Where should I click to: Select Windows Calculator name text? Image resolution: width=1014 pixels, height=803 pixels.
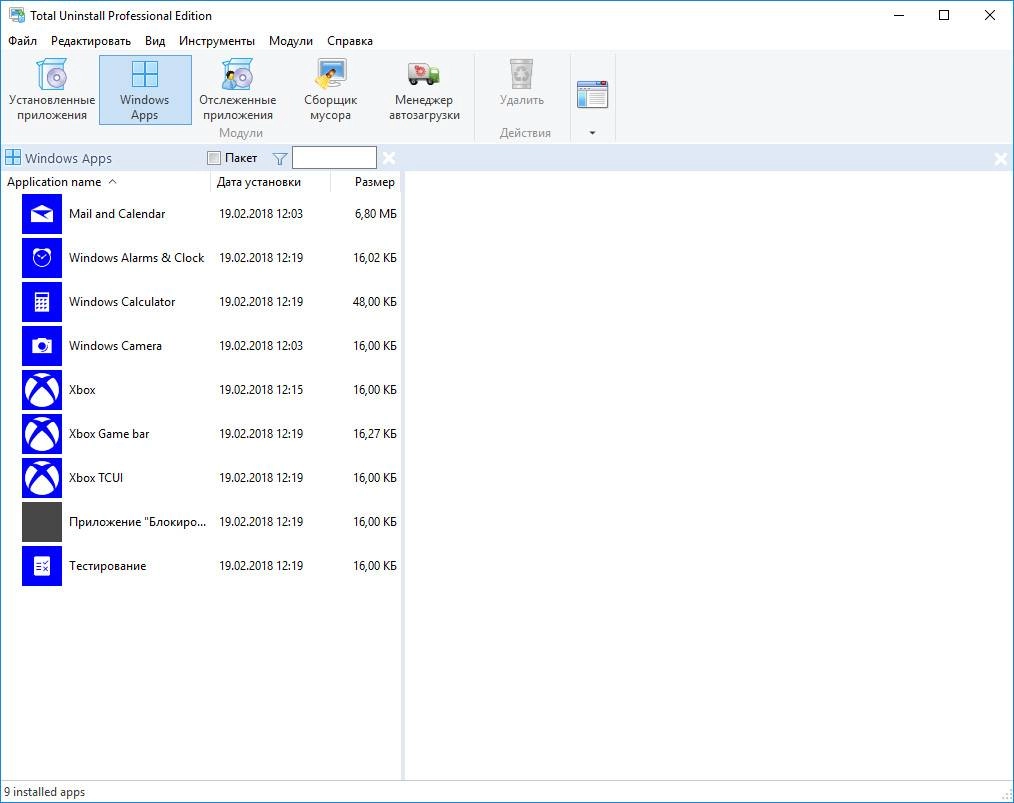tap(122, 302)
